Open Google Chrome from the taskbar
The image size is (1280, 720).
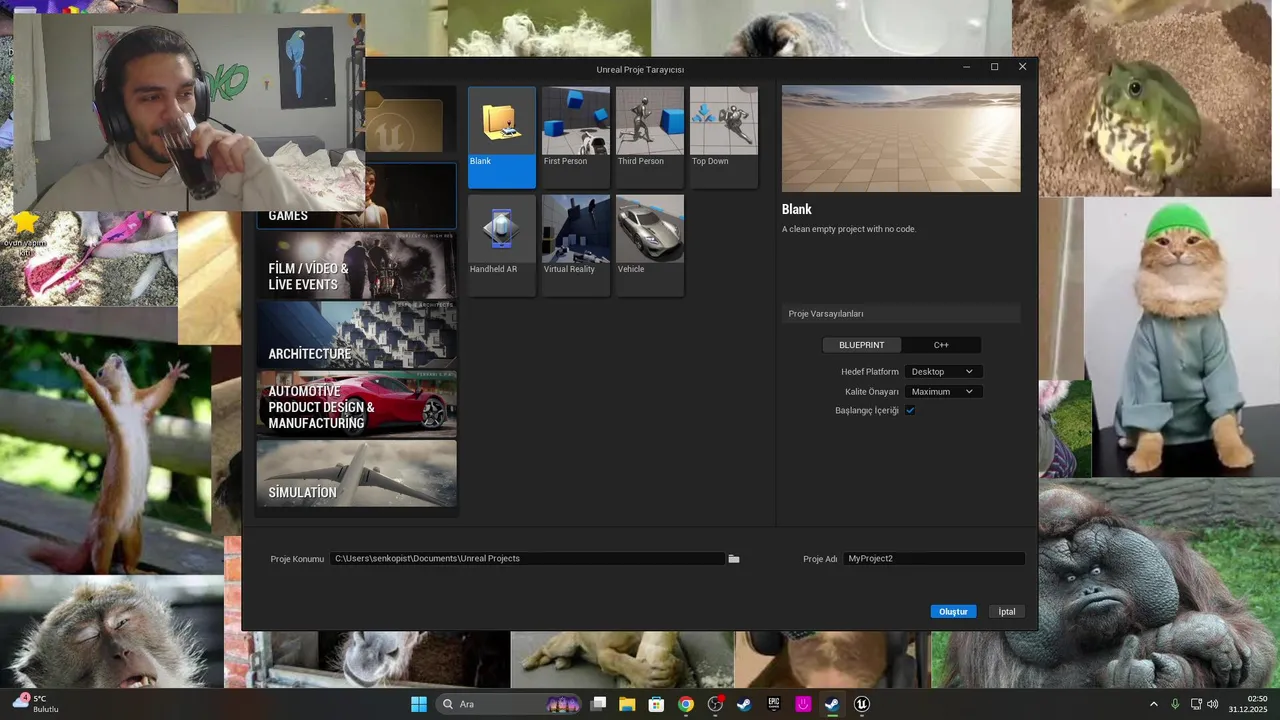(686, 704)
